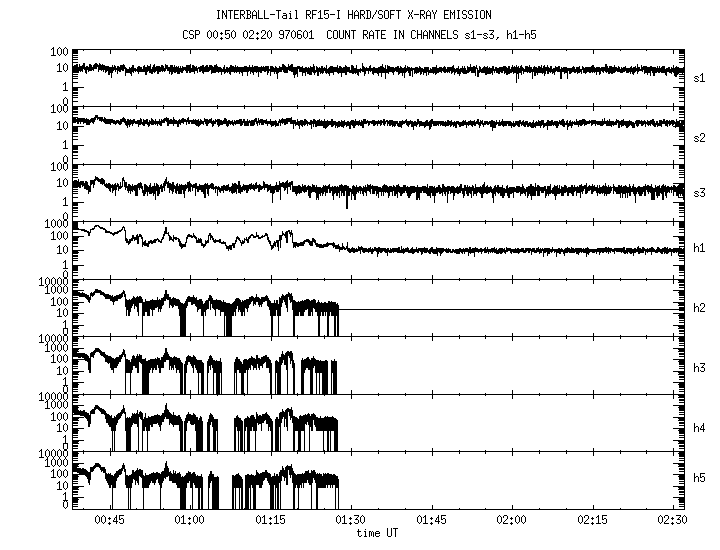Screen dimensions: 720x550
Task: Click the 01:45 time axis label
Action: [x=431, y=520]
